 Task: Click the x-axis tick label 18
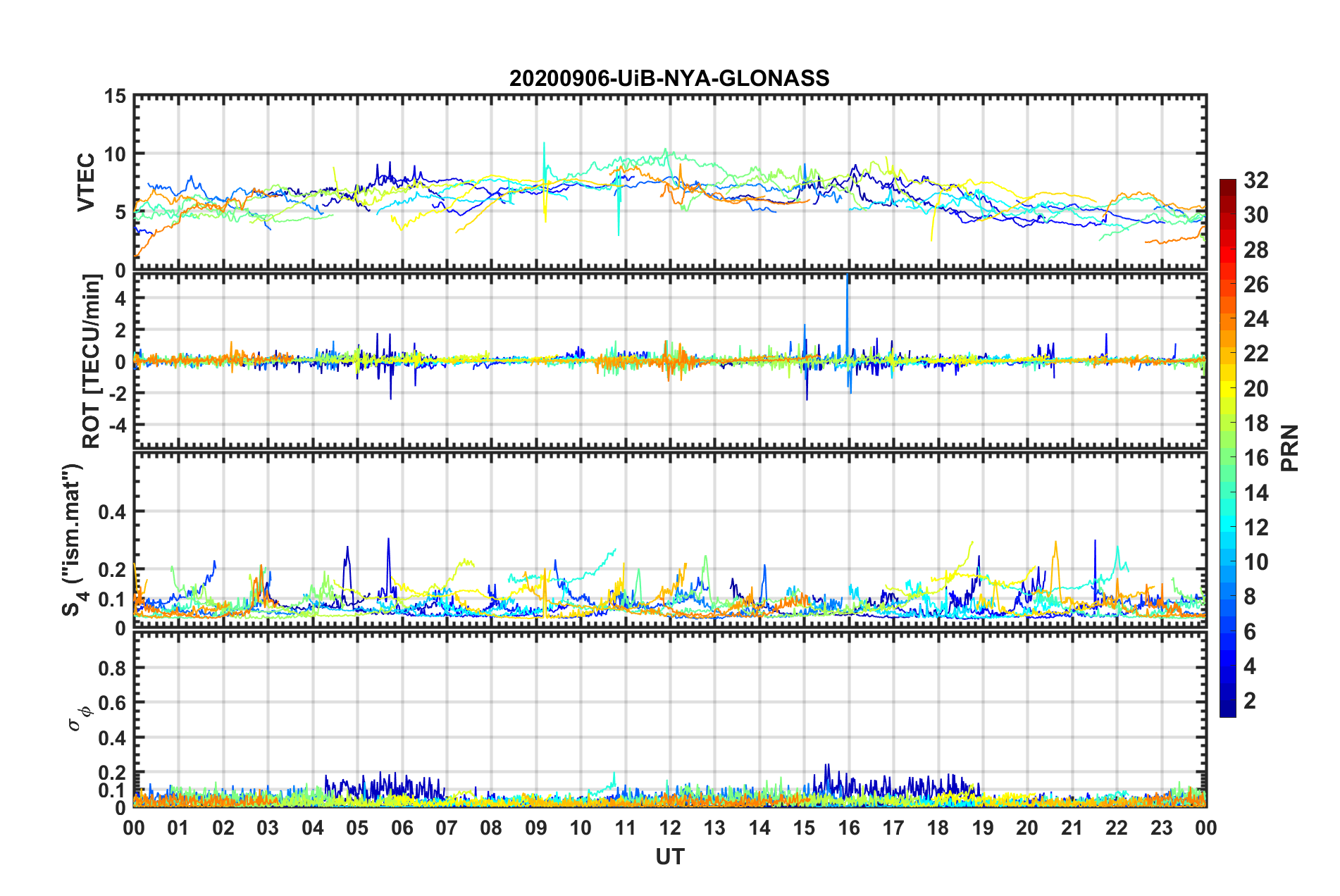tap(938, 828)
